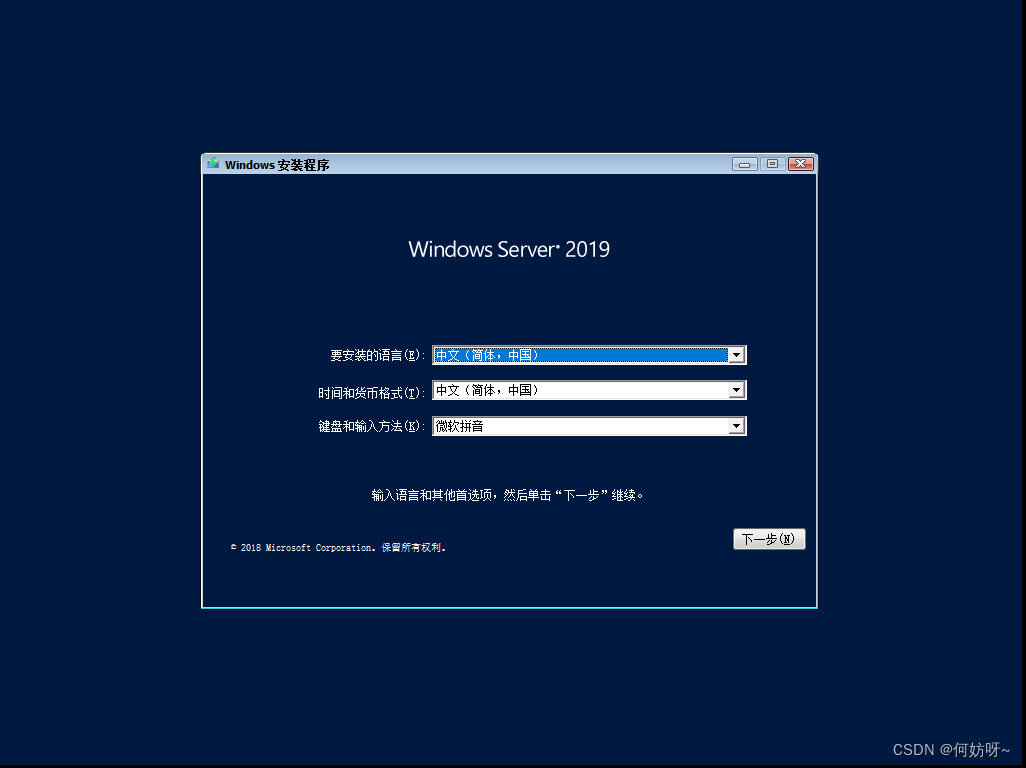Close the Windows 安装程序 window

(801, 164)
